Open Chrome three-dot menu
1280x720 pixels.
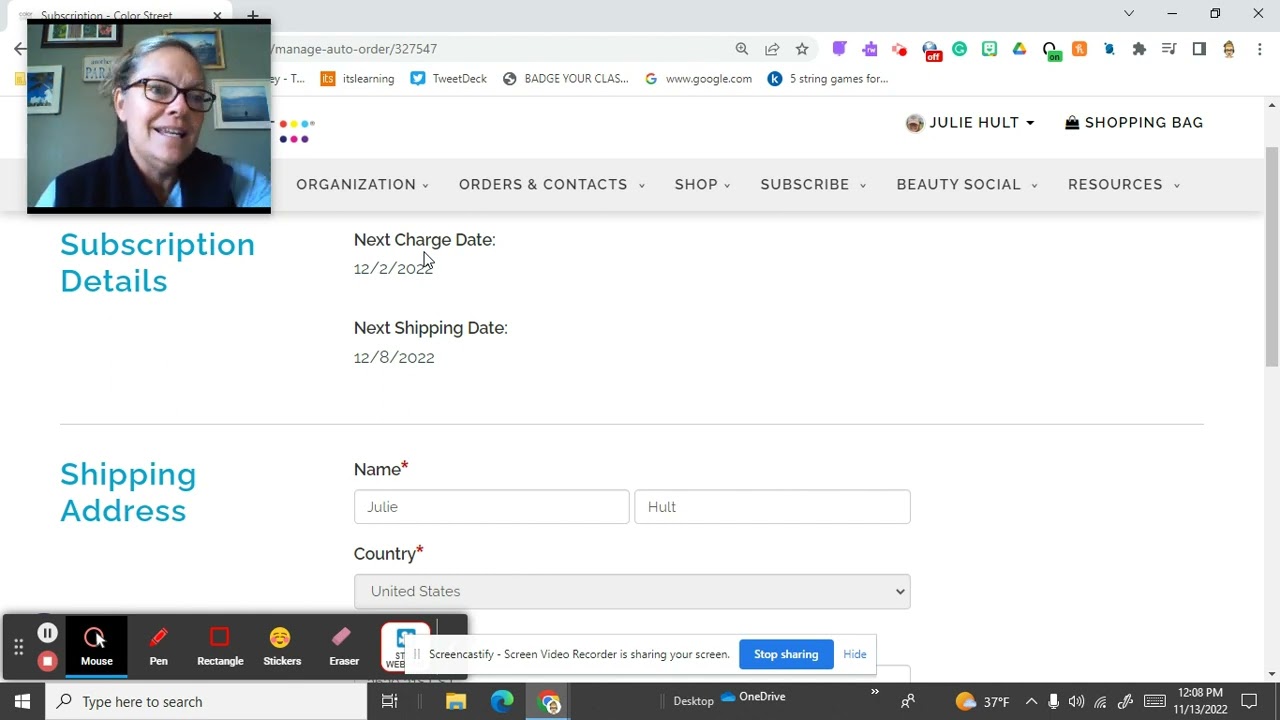(1258, 49)
